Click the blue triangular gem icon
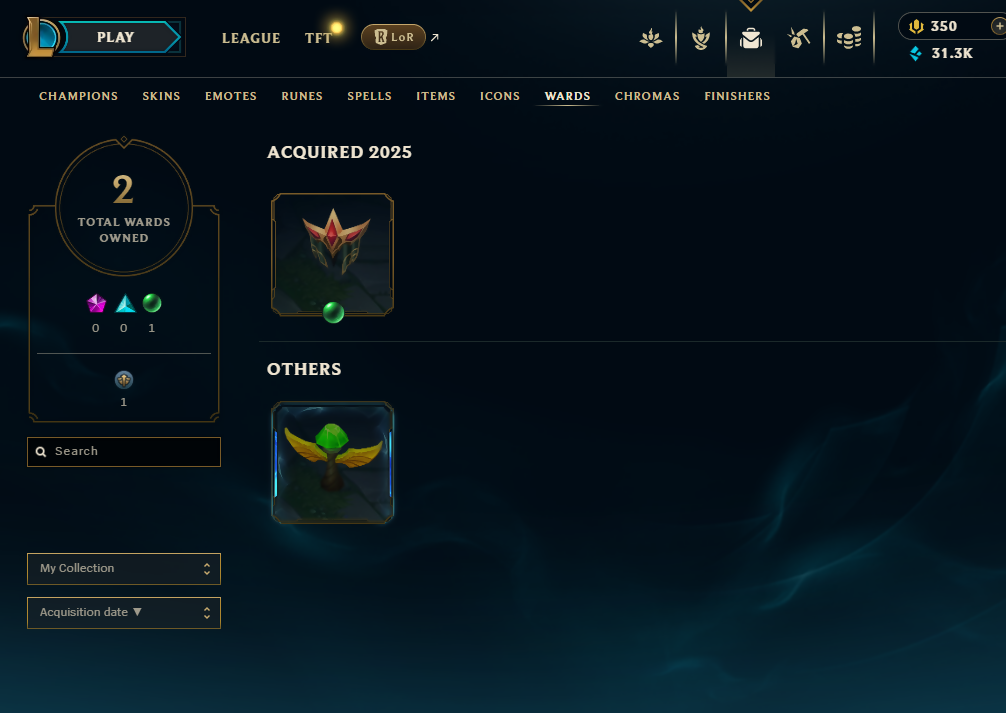1006x713 pixels. [125, 303]
